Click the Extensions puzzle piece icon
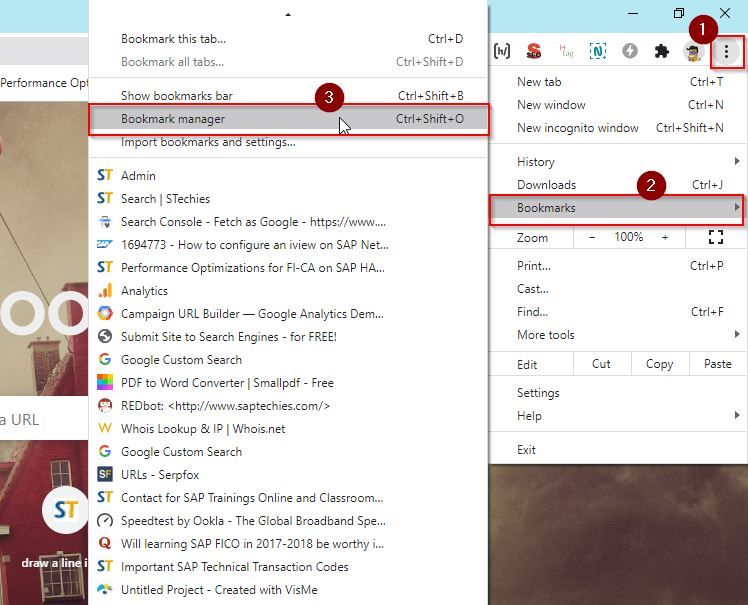748x605 pixels. (661, 51)
